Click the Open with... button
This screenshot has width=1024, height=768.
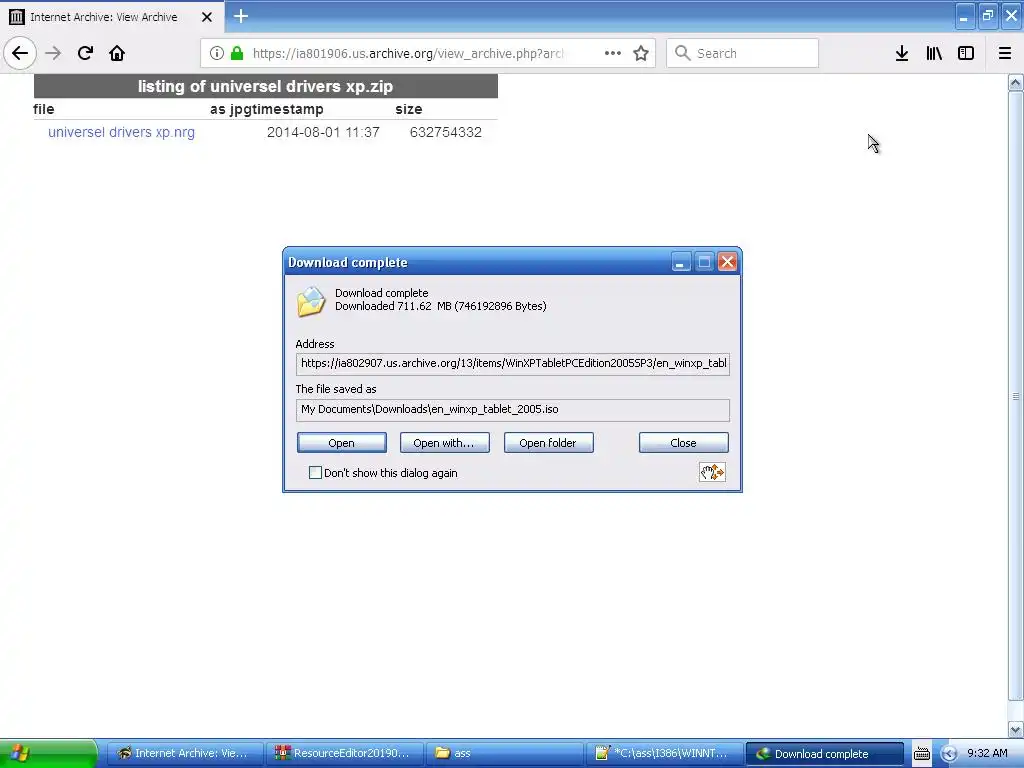[444, 443]
